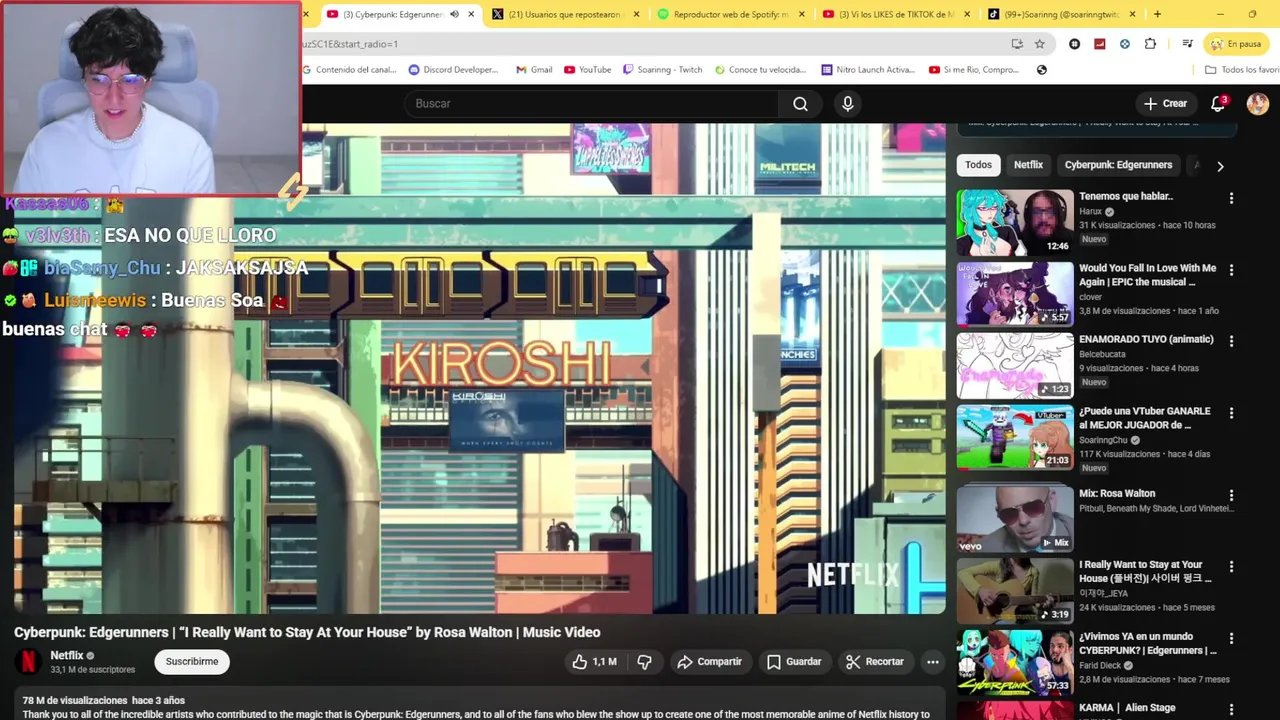Open ENAMORADO TUYO animatic thumbnail
The height and width of the screenshot is (720, 1280).
pyautogui.click(x=1015, y=366)
